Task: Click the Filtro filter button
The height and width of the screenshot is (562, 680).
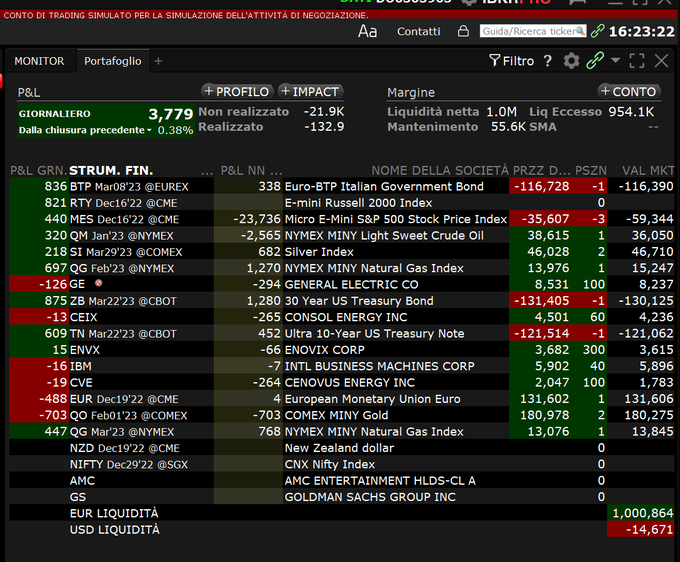Action: 511,61
